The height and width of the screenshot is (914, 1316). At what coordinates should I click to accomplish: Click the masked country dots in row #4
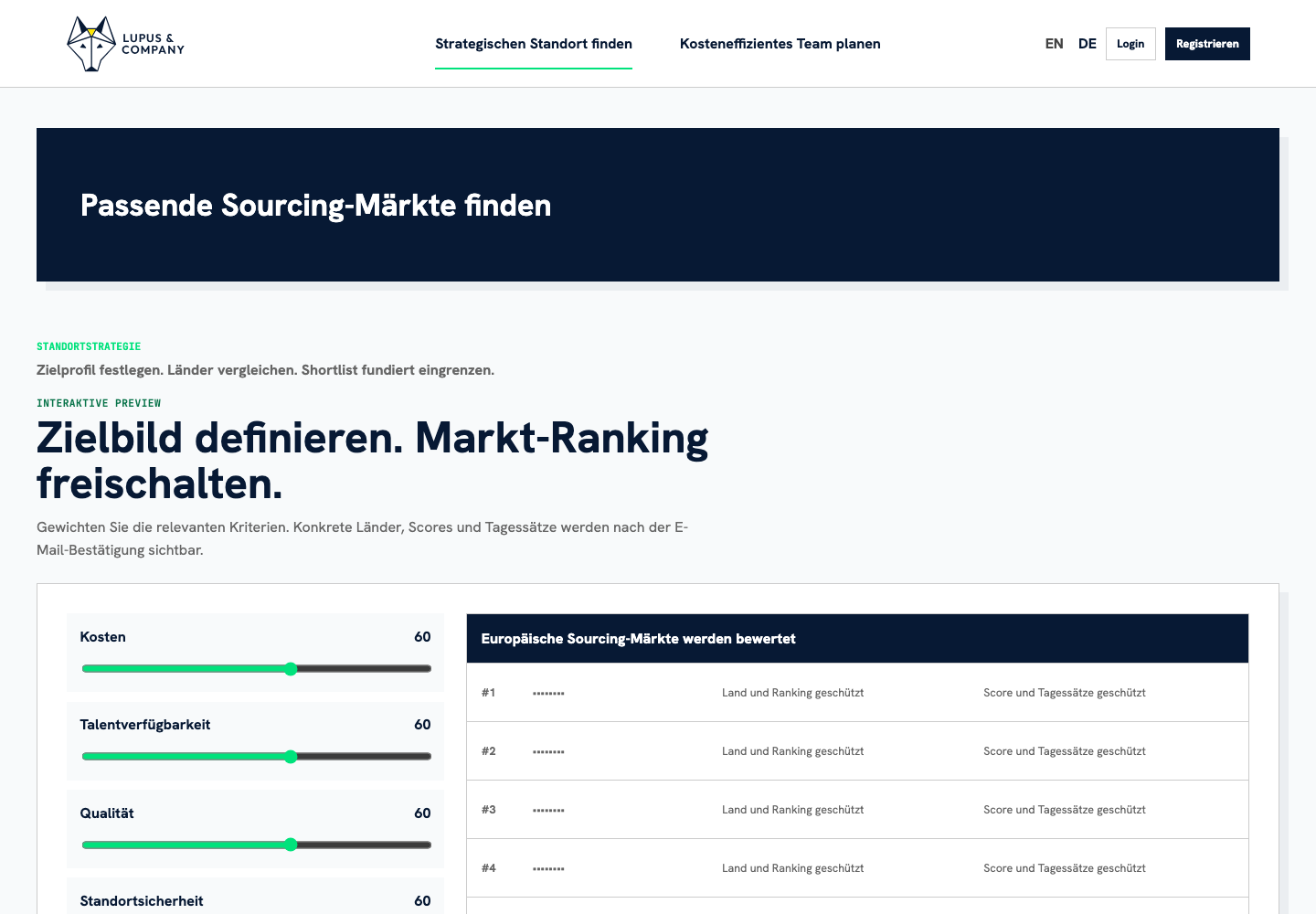[548, 869]
